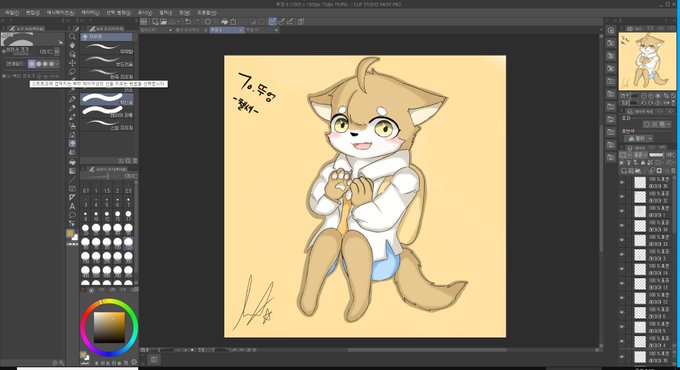Select the Move layer tool with four arrows

(x=72, y=63)
